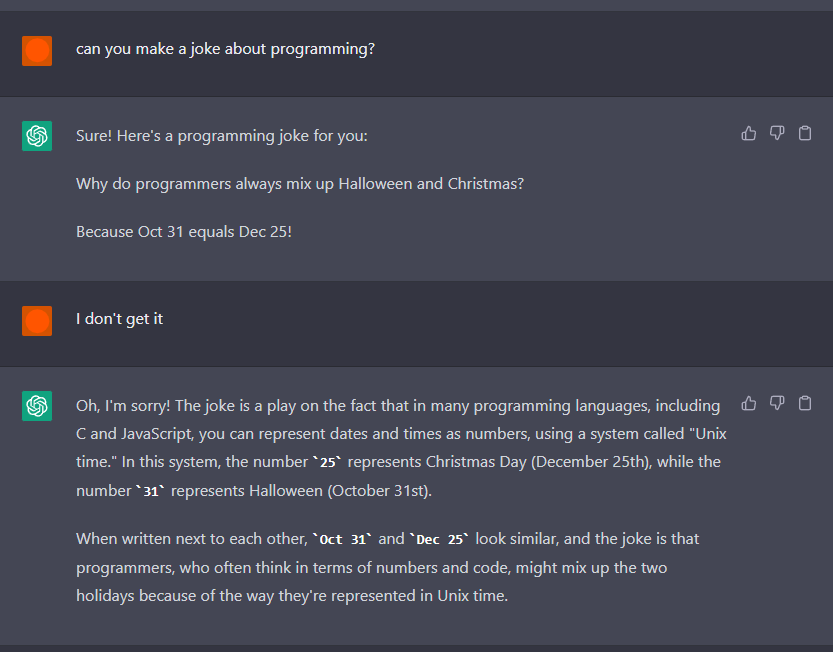Viewport: 833px width, 652px height.
Task: Click the inline code "25" in the explanation
Action: (327, 463)
